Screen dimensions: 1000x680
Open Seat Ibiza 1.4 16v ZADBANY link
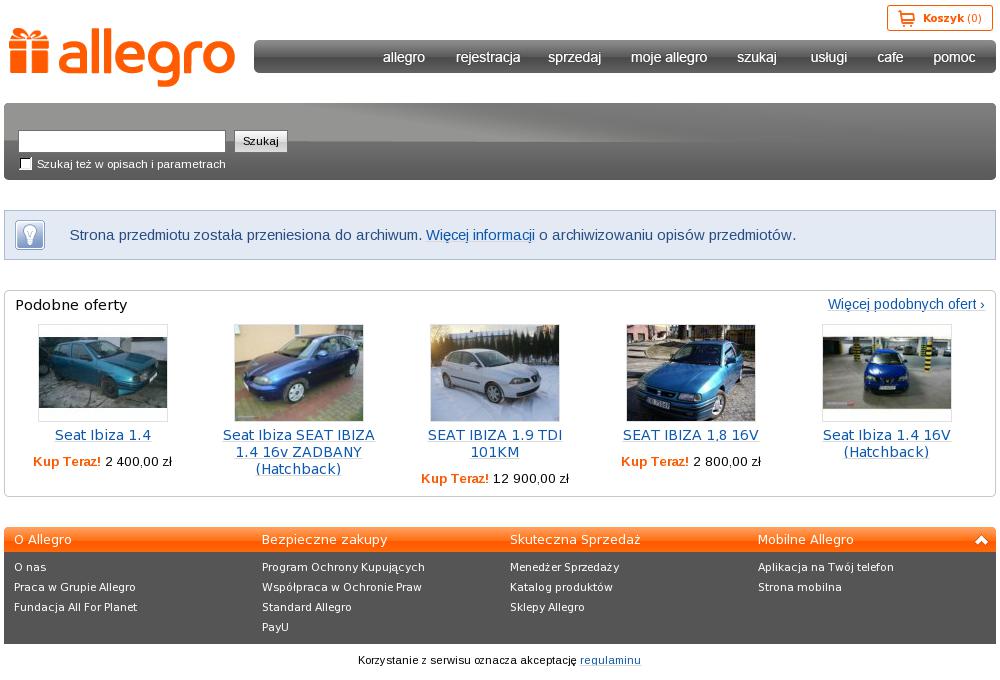click(298, 452)
